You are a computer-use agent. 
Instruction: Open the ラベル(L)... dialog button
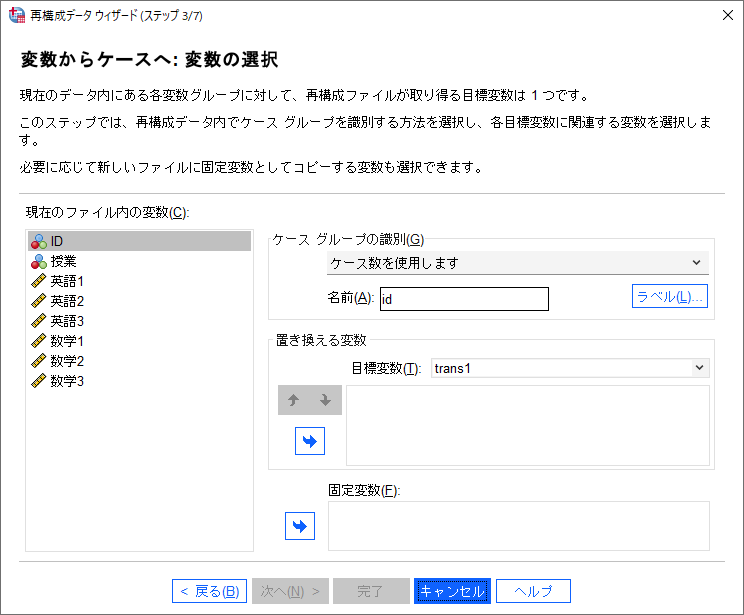point(670,297)
